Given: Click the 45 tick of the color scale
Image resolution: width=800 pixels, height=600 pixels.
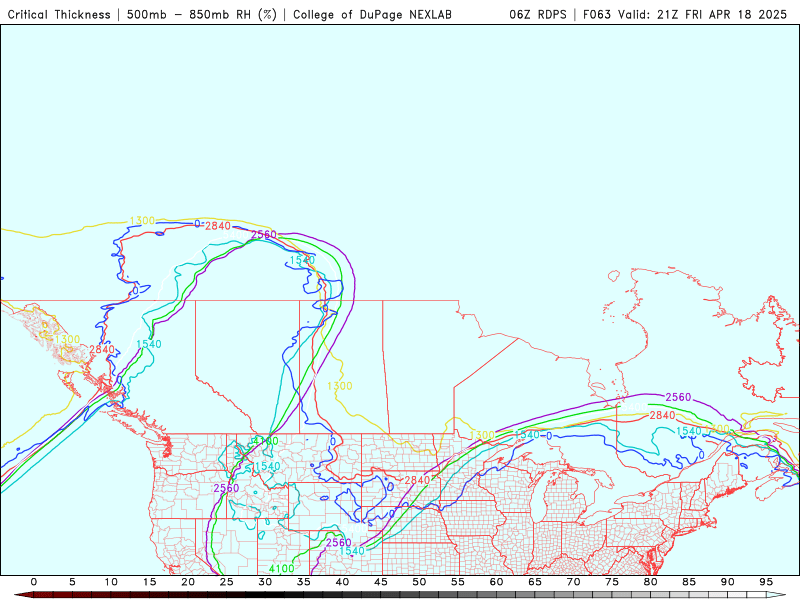Looking at the screenshot, I should [x=381, y=582].
